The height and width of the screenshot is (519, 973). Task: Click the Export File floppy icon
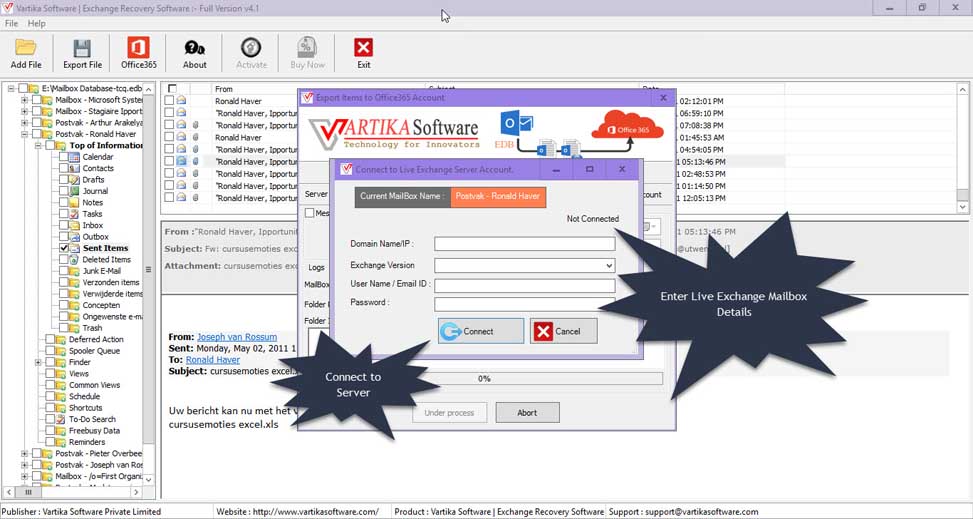pos(82,48)
